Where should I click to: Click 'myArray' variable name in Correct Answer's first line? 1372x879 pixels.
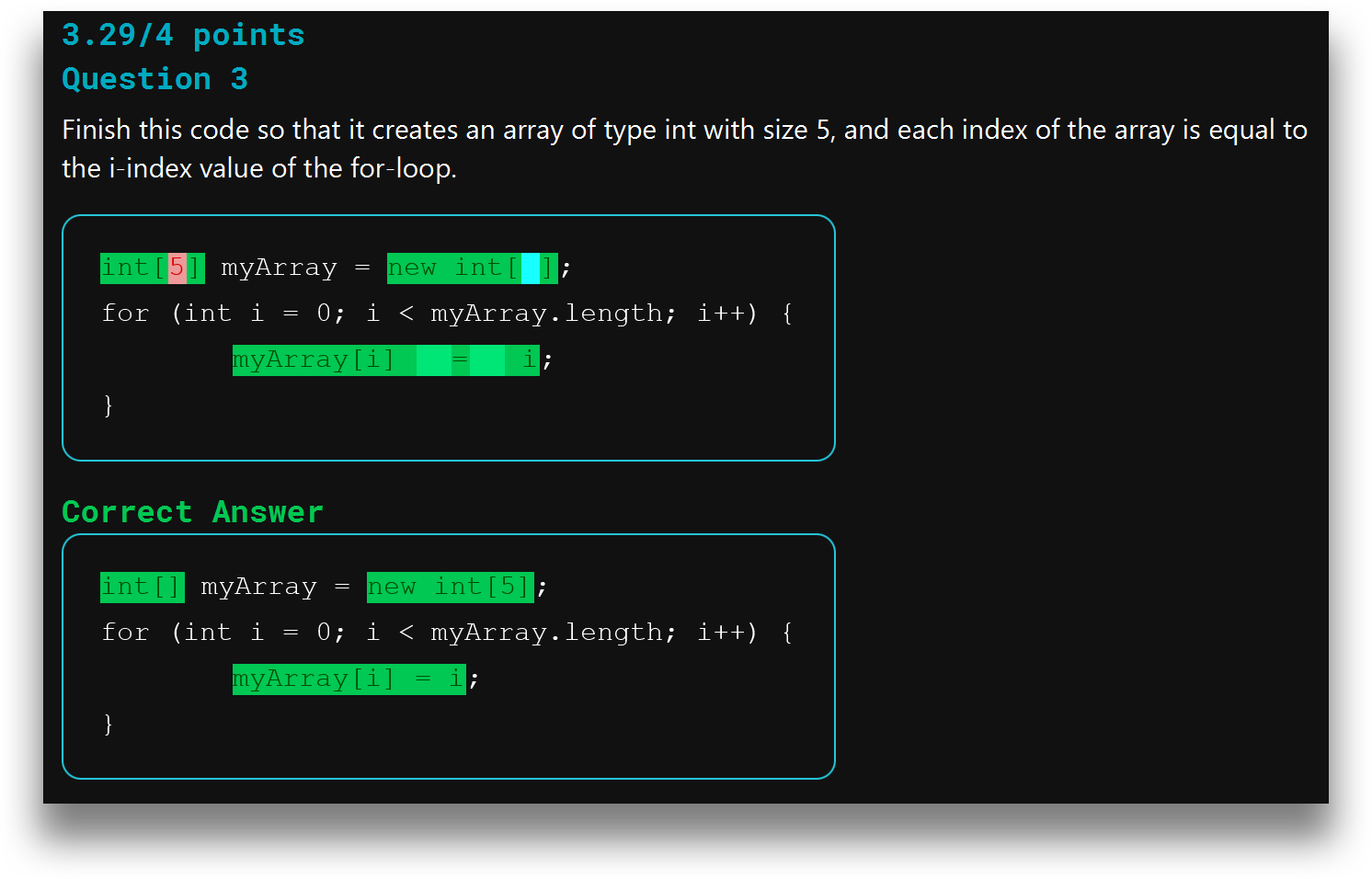[258, 587]
